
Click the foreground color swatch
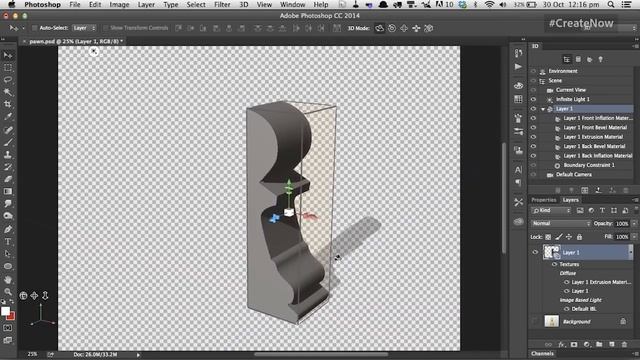[5, 311]
